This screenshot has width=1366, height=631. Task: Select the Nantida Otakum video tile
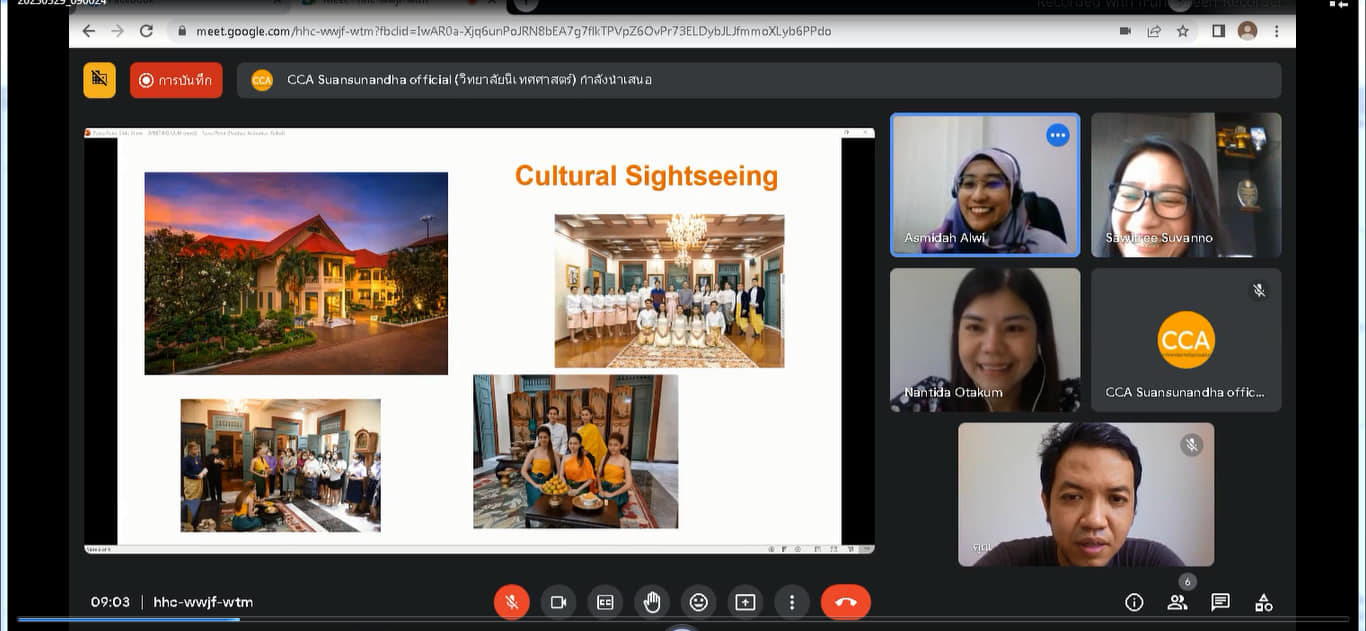[985, 340]
